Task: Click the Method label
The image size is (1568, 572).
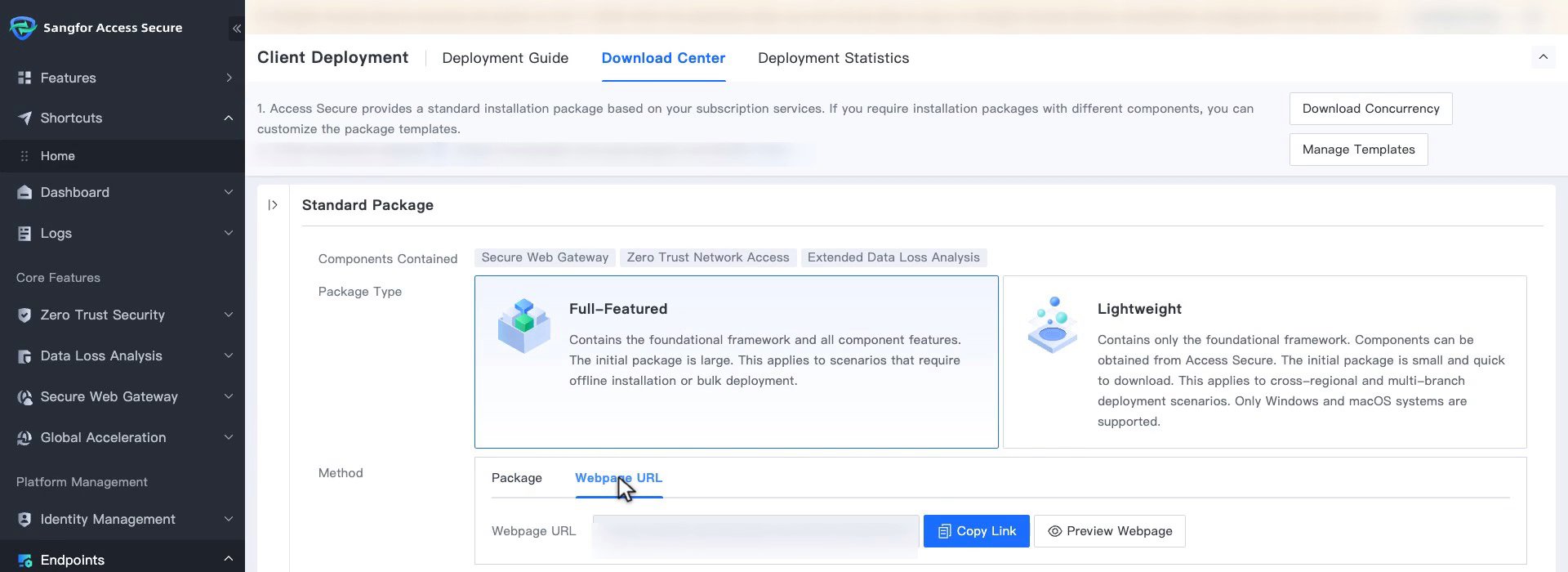Action: 341,473
